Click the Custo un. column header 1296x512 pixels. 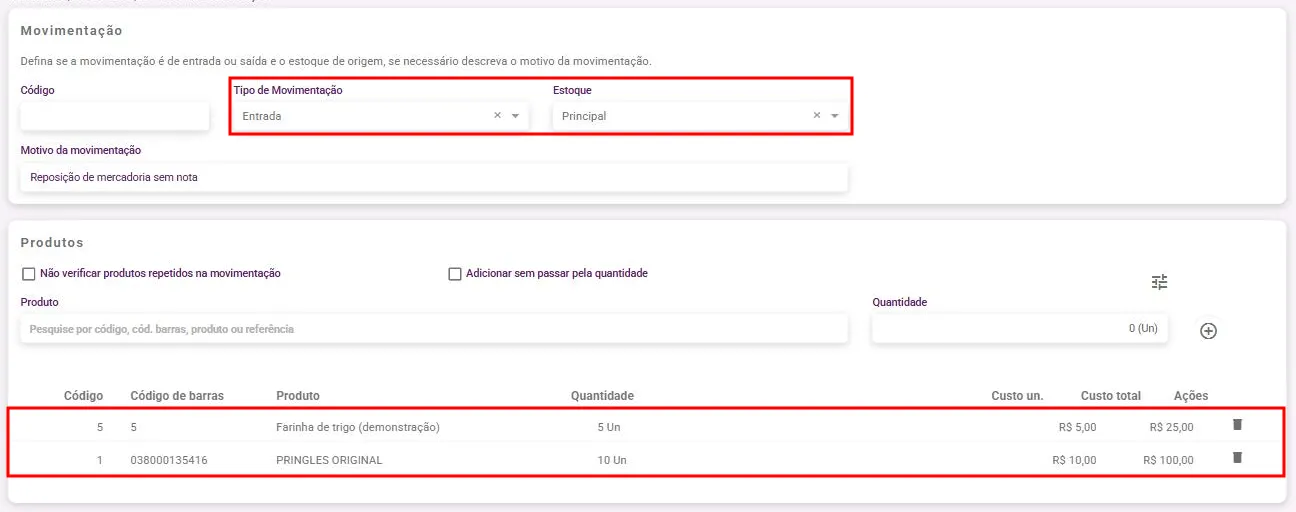coord(1017,396)
